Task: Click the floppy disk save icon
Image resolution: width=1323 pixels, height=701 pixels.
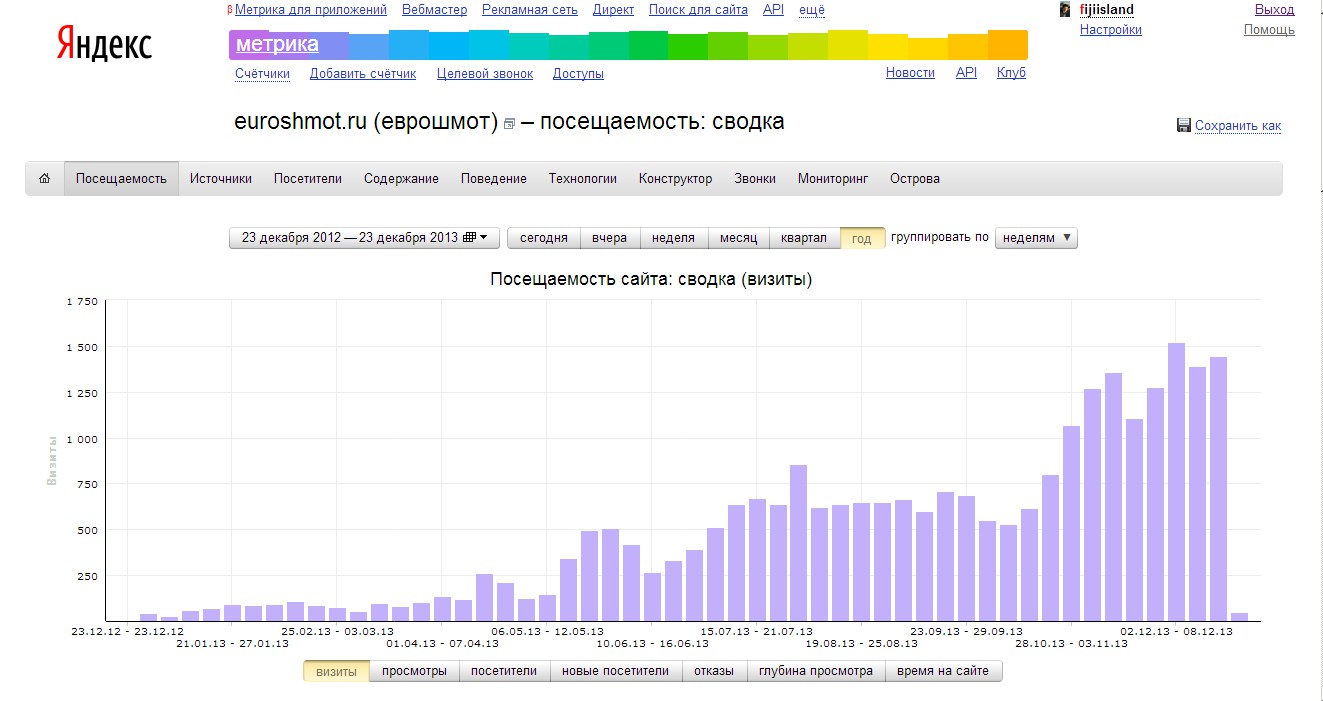Action: (x=1184, y=125)
